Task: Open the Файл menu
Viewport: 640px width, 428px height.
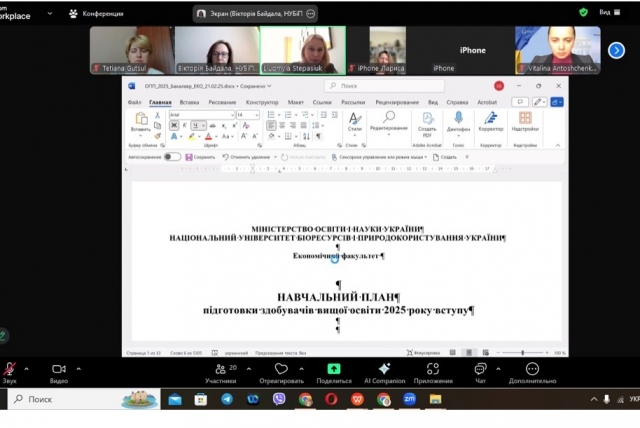Action: coord(134,102)
